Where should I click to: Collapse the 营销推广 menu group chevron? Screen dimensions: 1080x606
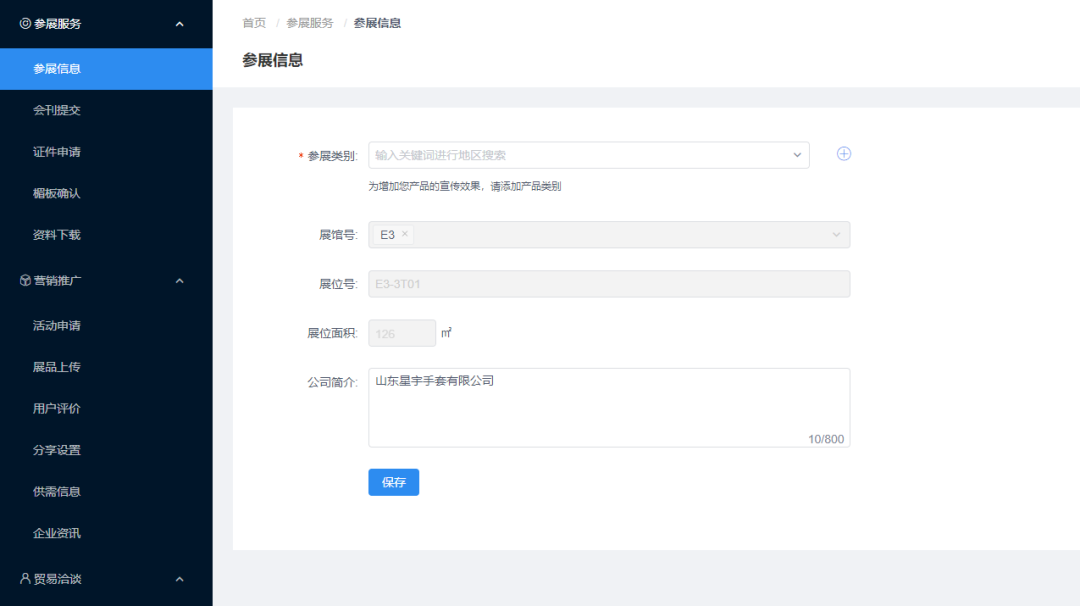point(180,281)
